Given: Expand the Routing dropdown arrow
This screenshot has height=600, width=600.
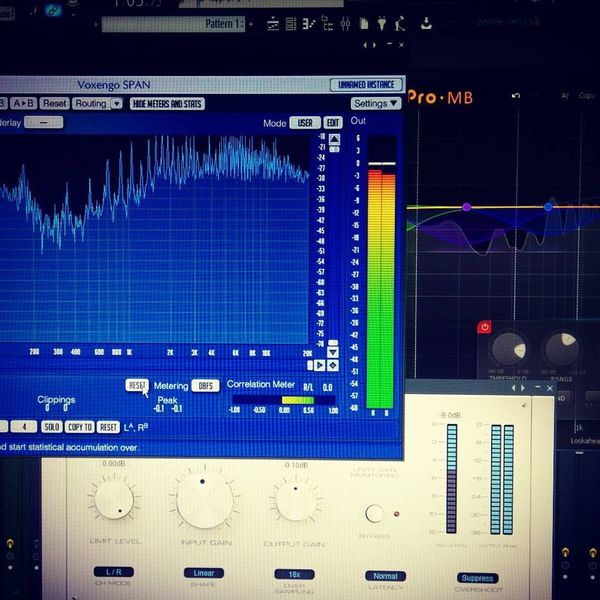Looking at the screenshot, I should (117, 104).
